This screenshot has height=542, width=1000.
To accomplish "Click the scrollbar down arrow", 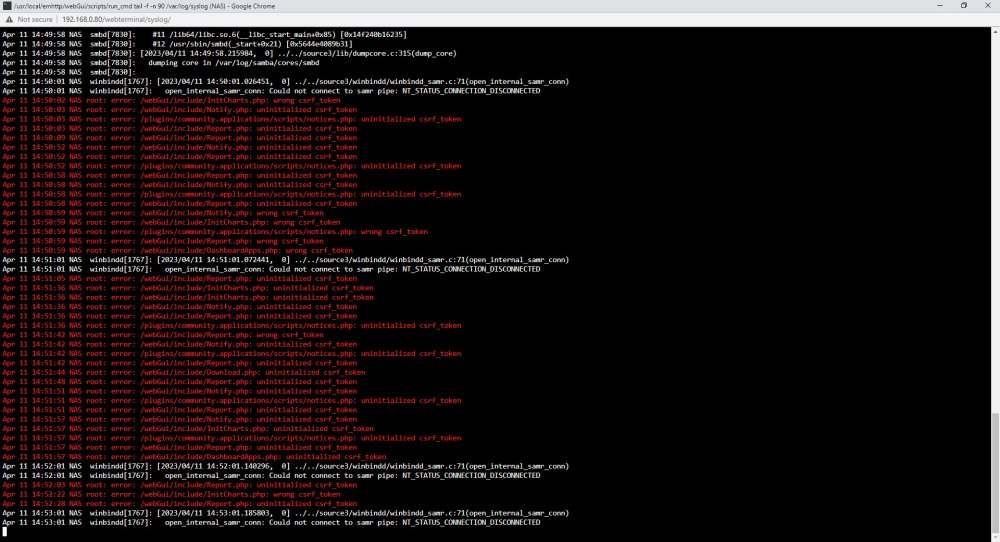I will 996,538.
